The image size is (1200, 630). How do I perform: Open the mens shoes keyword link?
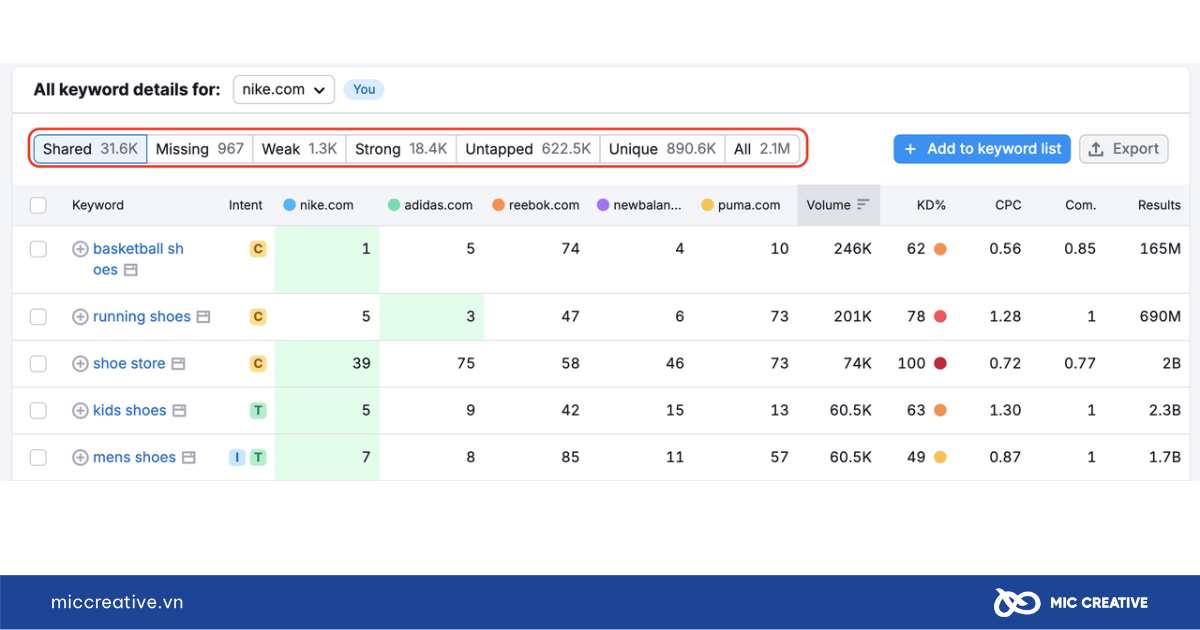pyautogui.click(x=134, y=458)
